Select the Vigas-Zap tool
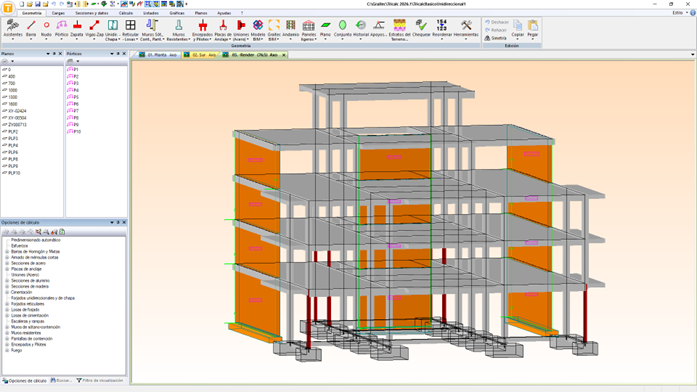 click(94, 29)
